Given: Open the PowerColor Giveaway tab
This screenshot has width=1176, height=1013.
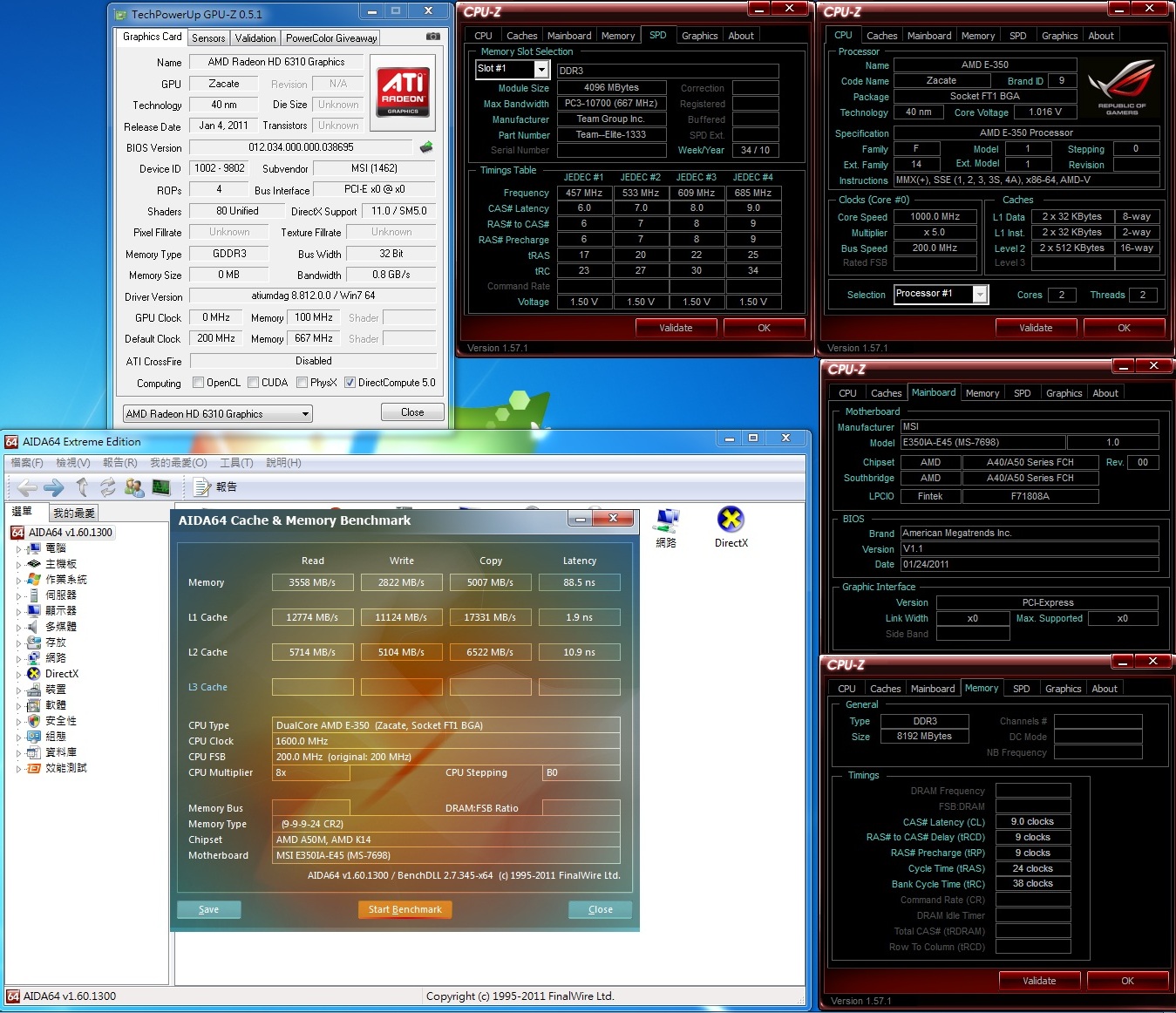Looking at the screenshot, I should [x=331, y=38].
